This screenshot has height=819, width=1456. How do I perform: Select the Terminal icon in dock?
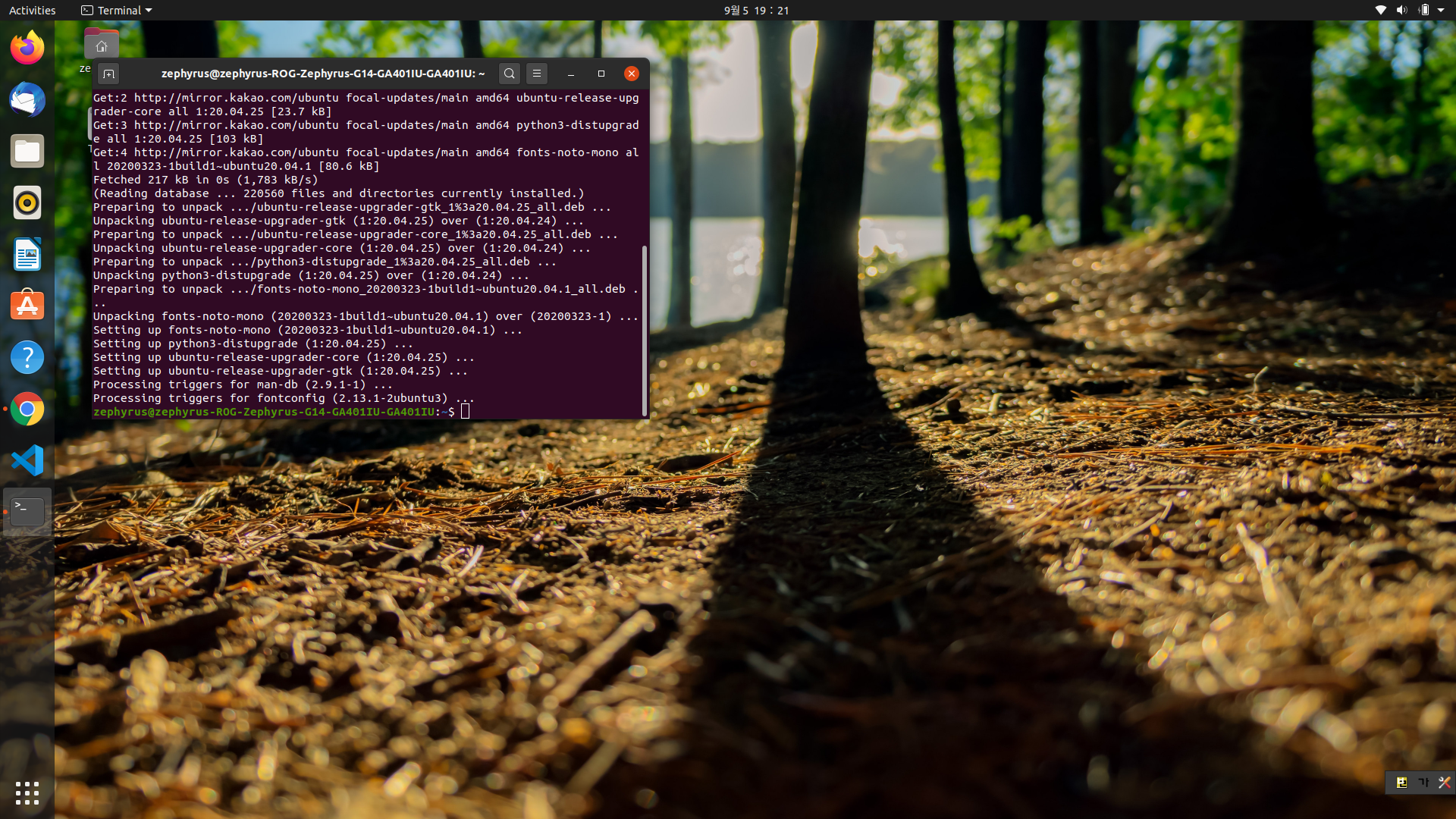pyautogui.click(x=27, y=512)
